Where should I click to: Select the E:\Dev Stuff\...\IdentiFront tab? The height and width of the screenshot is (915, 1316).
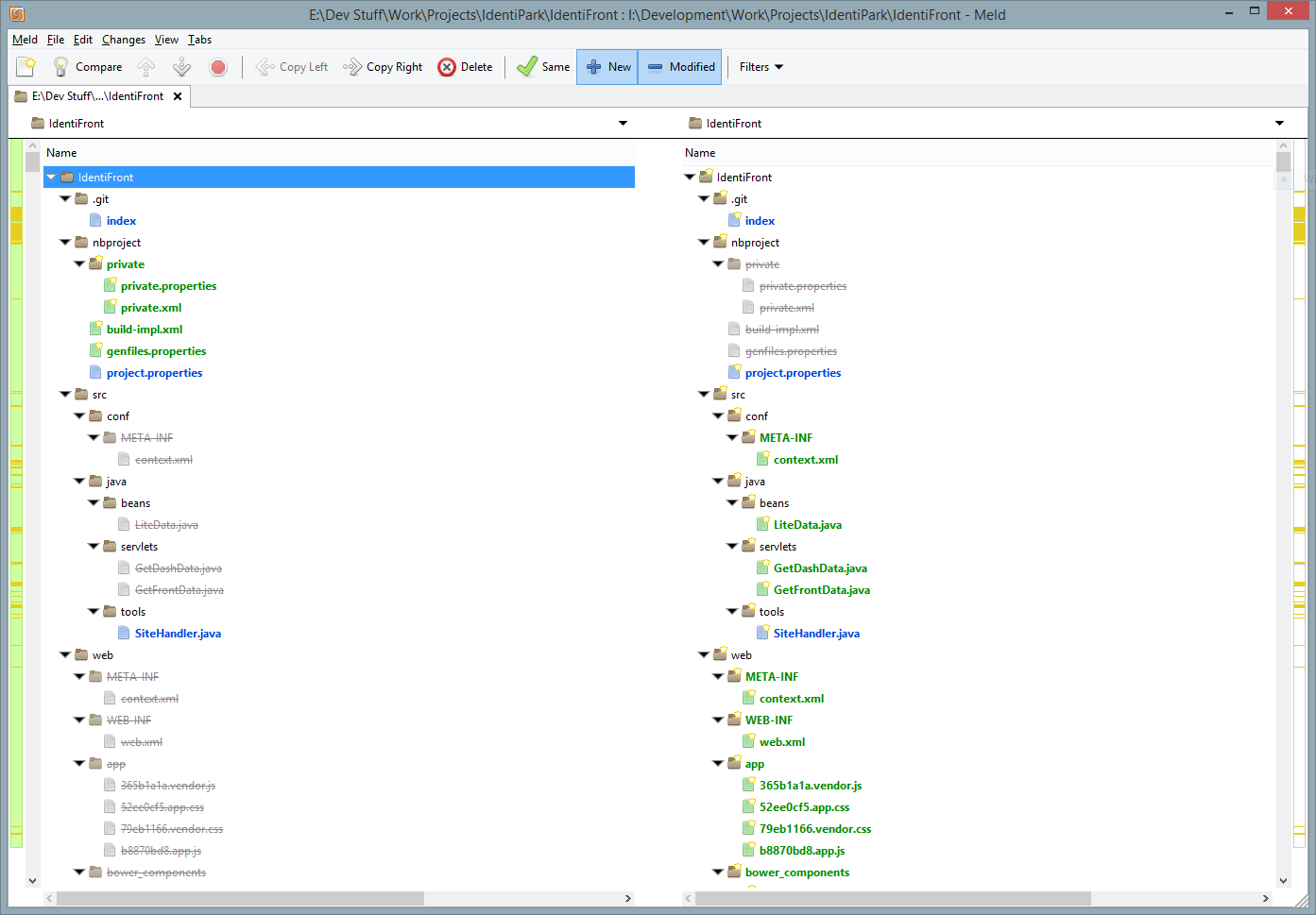tap(98, 96)
